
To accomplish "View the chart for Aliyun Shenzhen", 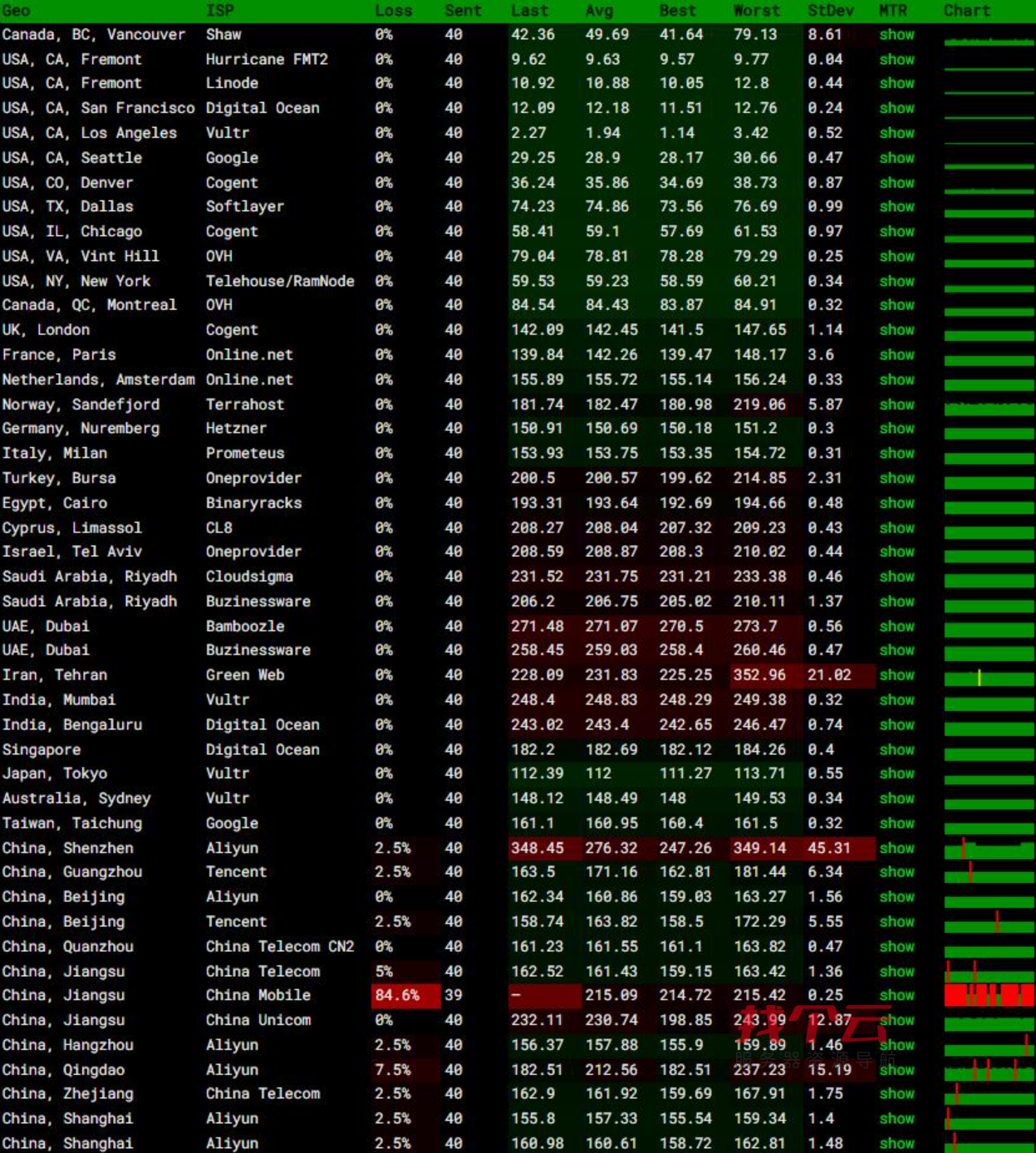I will pos(989,849).
